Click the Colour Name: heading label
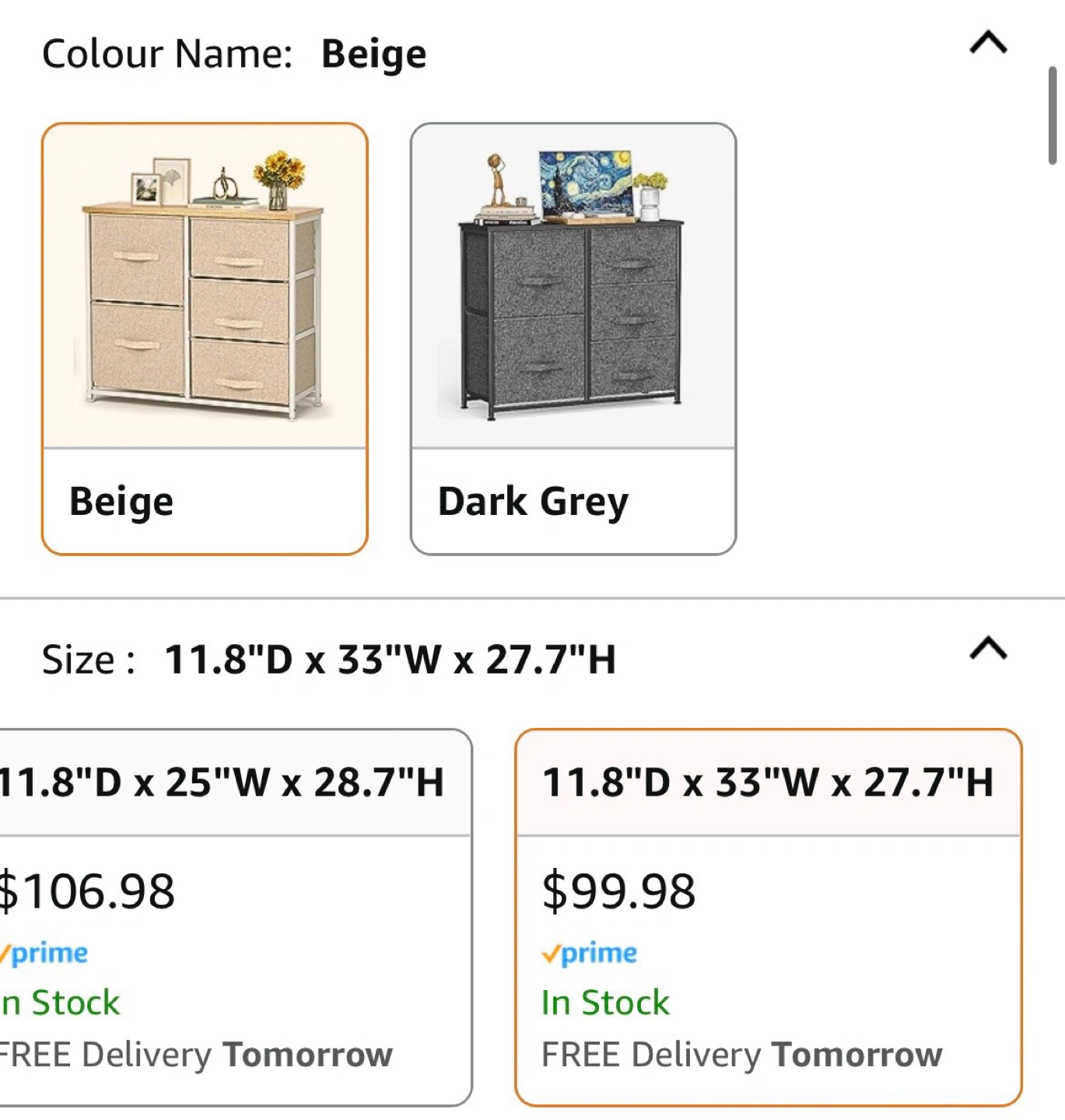This screenshot has height=1120, width=1065. tap(167, 54)
